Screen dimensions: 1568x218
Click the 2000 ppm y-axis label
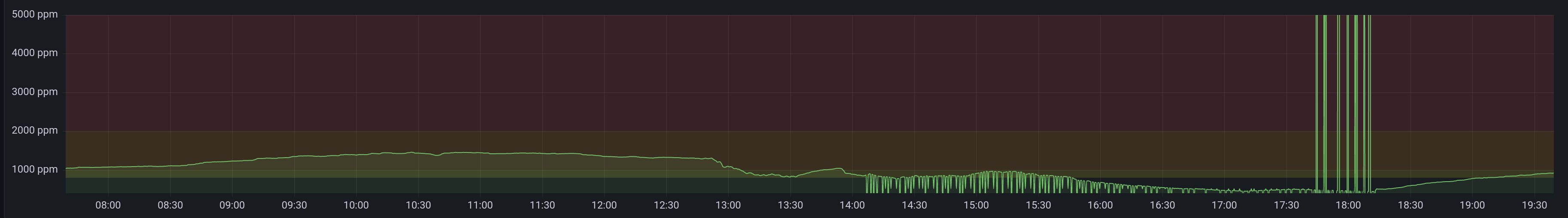(x=35, y=131)
